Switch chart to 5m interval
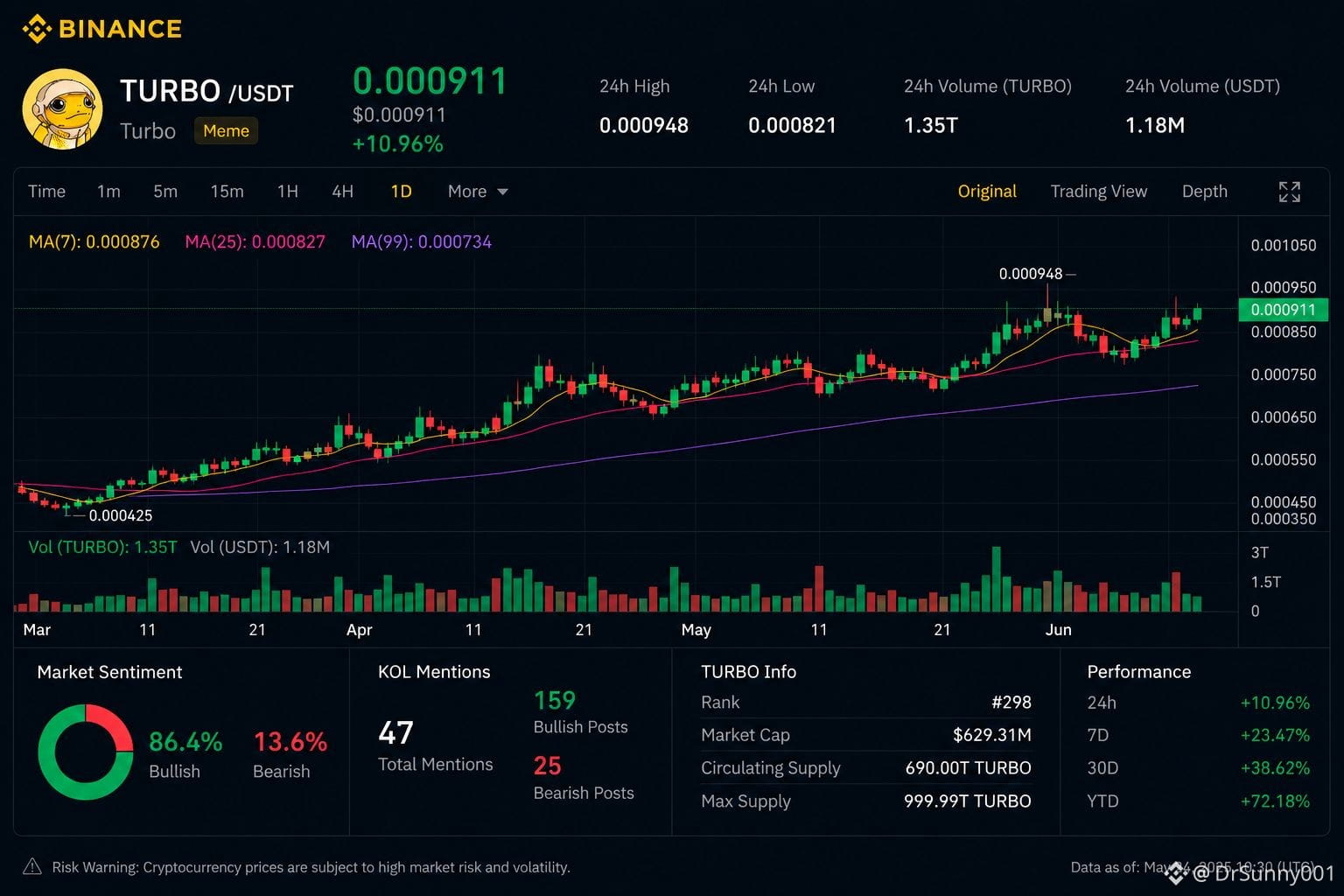The height and width of the screenshot is (896, 1344). [x=165, y=192]
